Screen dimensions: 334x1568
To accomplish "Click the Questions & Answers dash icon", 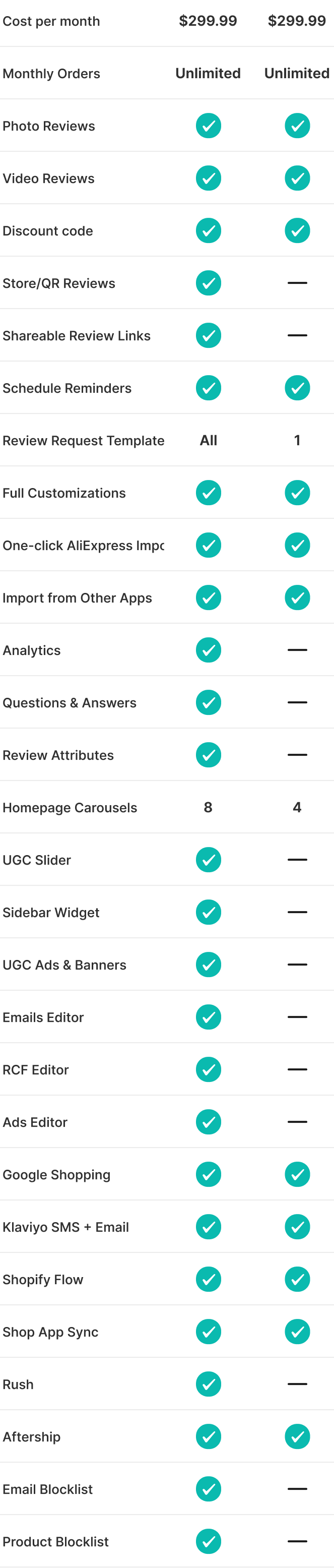I will tap(297, 702).
